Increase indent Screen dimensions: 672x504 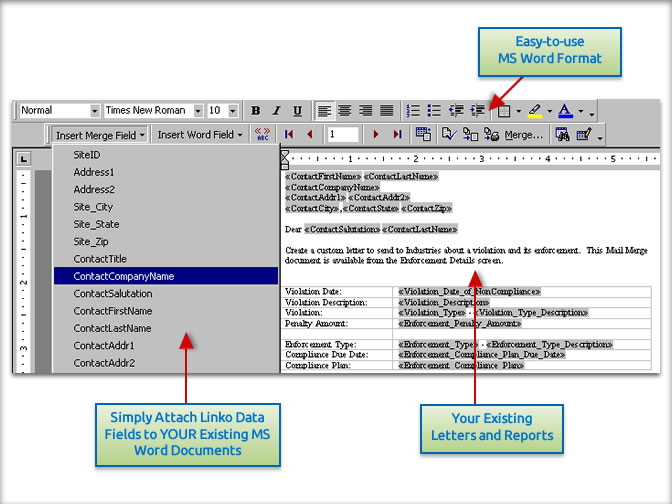(x=477, y=111)
